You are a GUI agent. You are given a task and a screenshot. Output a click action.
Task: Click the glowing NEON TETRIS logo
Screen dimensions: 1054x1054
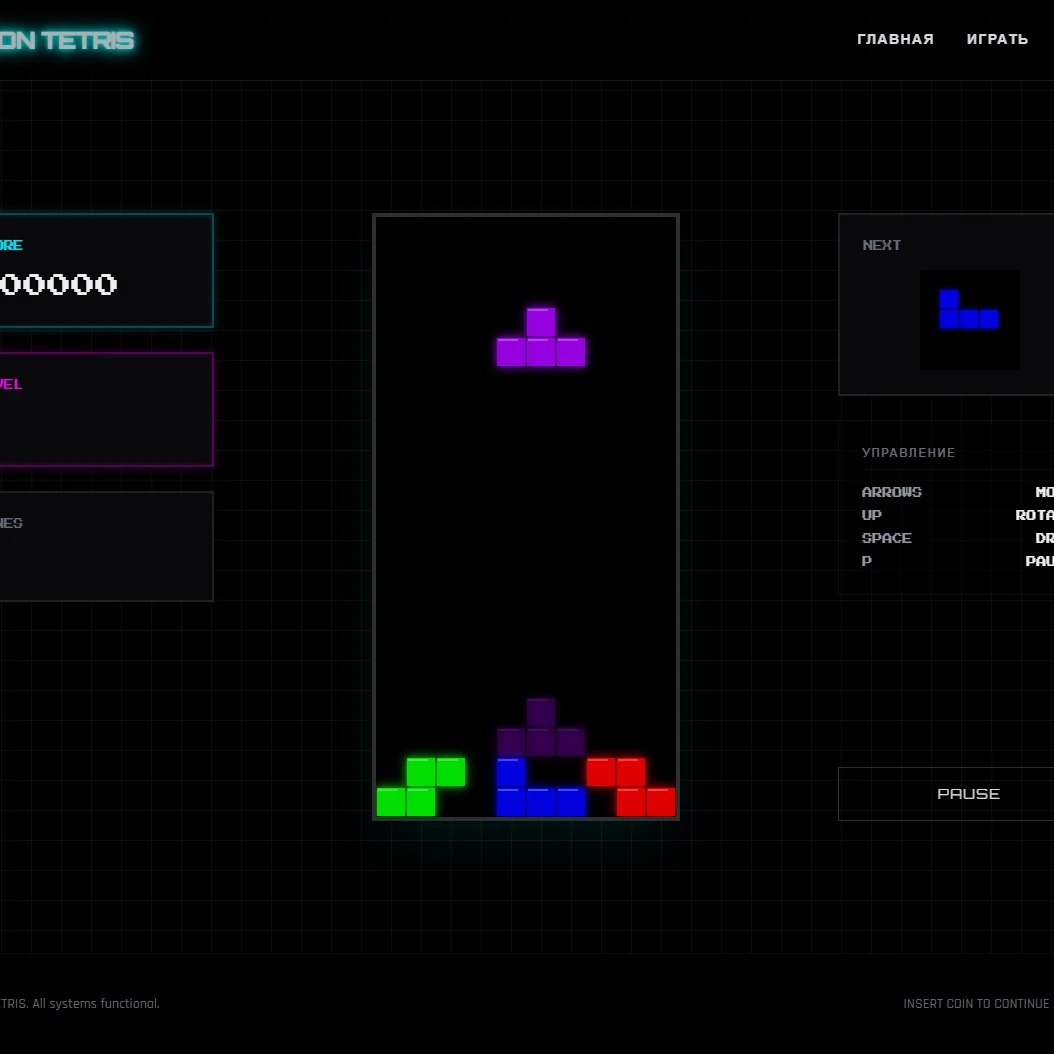pos(65,40)
